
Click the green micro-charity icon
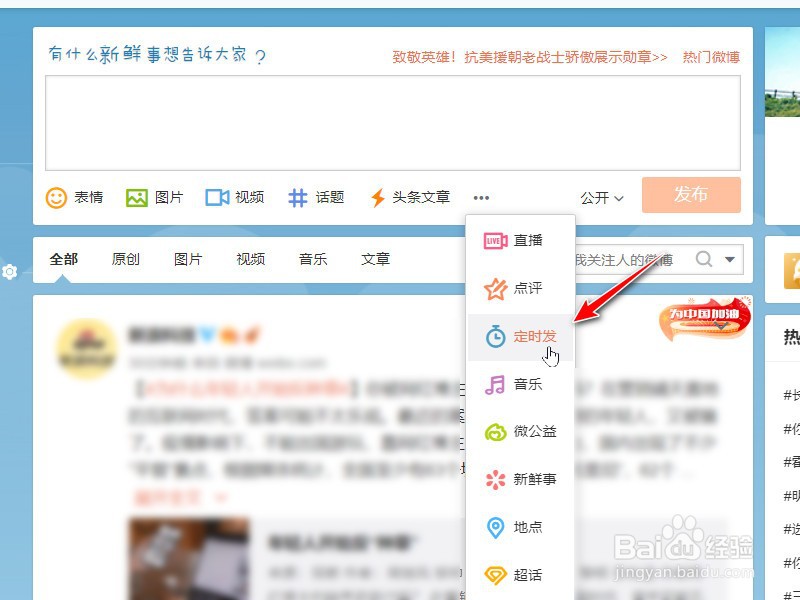495,432
